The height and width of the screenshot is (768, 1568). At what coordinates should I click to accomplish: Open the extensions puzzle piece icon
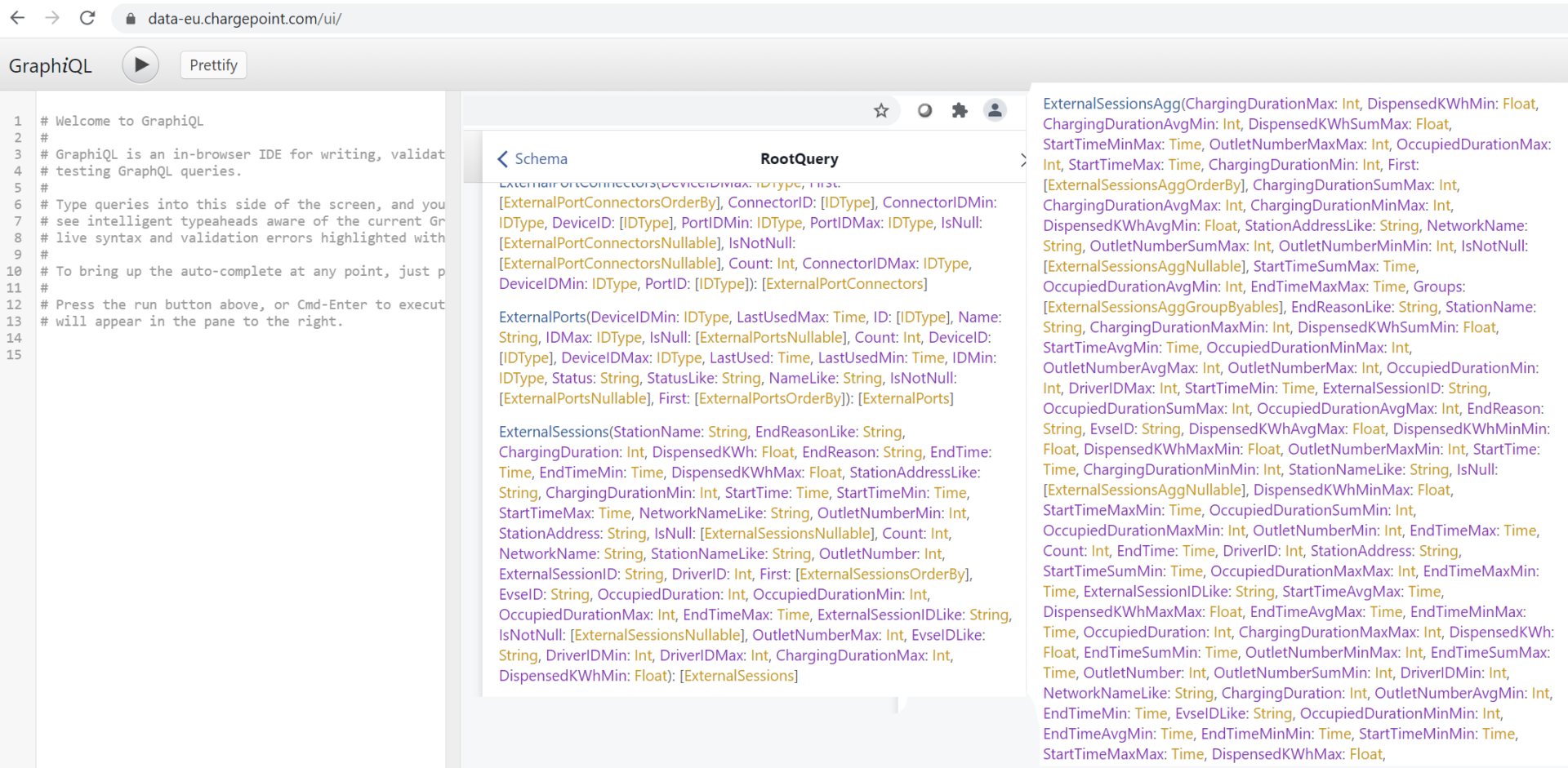pos(960,110)
